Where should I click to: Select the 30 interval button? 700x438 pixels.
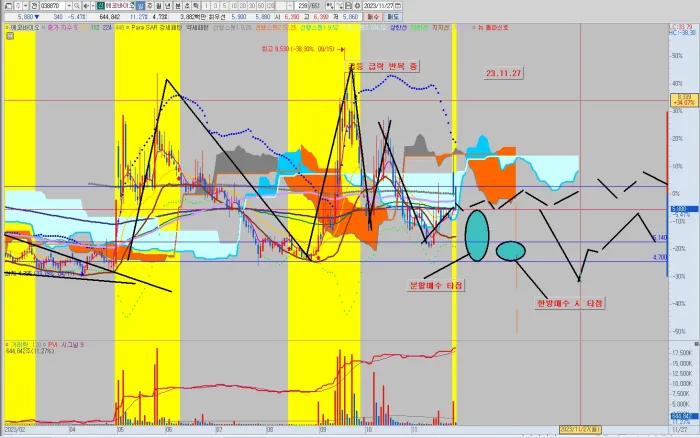[252, 6]
